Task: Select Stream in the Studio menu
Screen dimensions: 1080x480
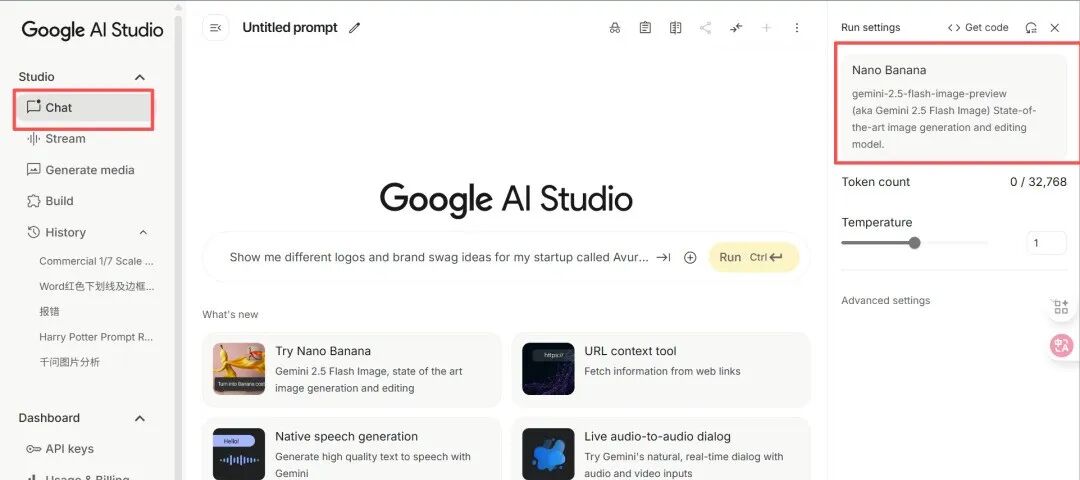Action: [65, 139]
